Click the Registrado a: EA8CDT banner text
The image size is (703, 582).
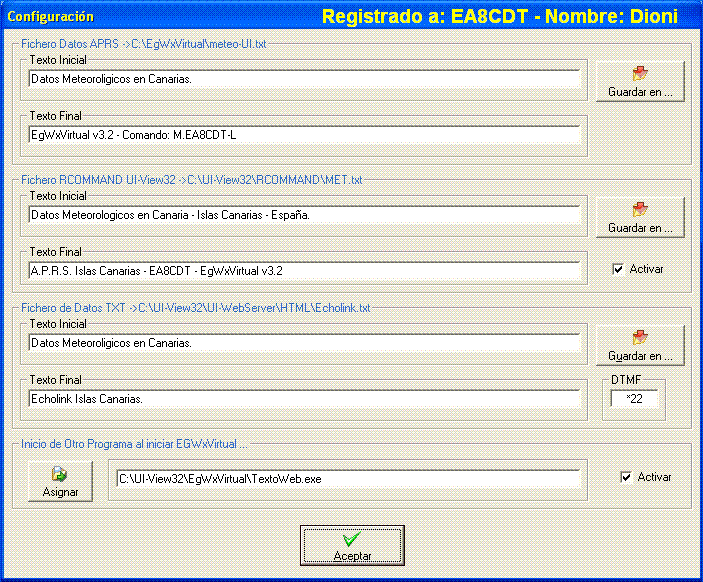(x=500, y=17)
